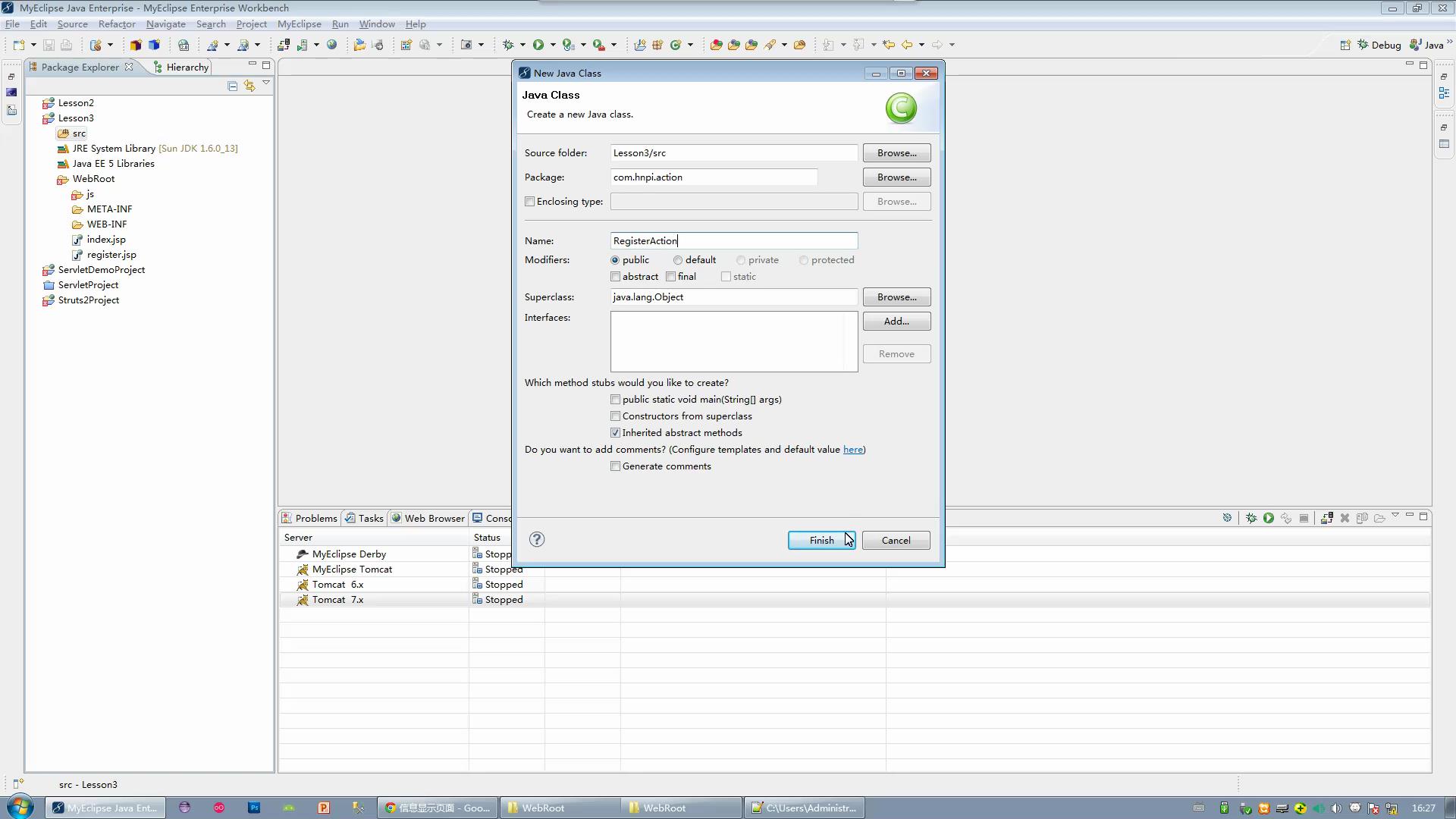Click the Open Perspective icon beside Debug
1456x819 pixels.
[1345, 45]
